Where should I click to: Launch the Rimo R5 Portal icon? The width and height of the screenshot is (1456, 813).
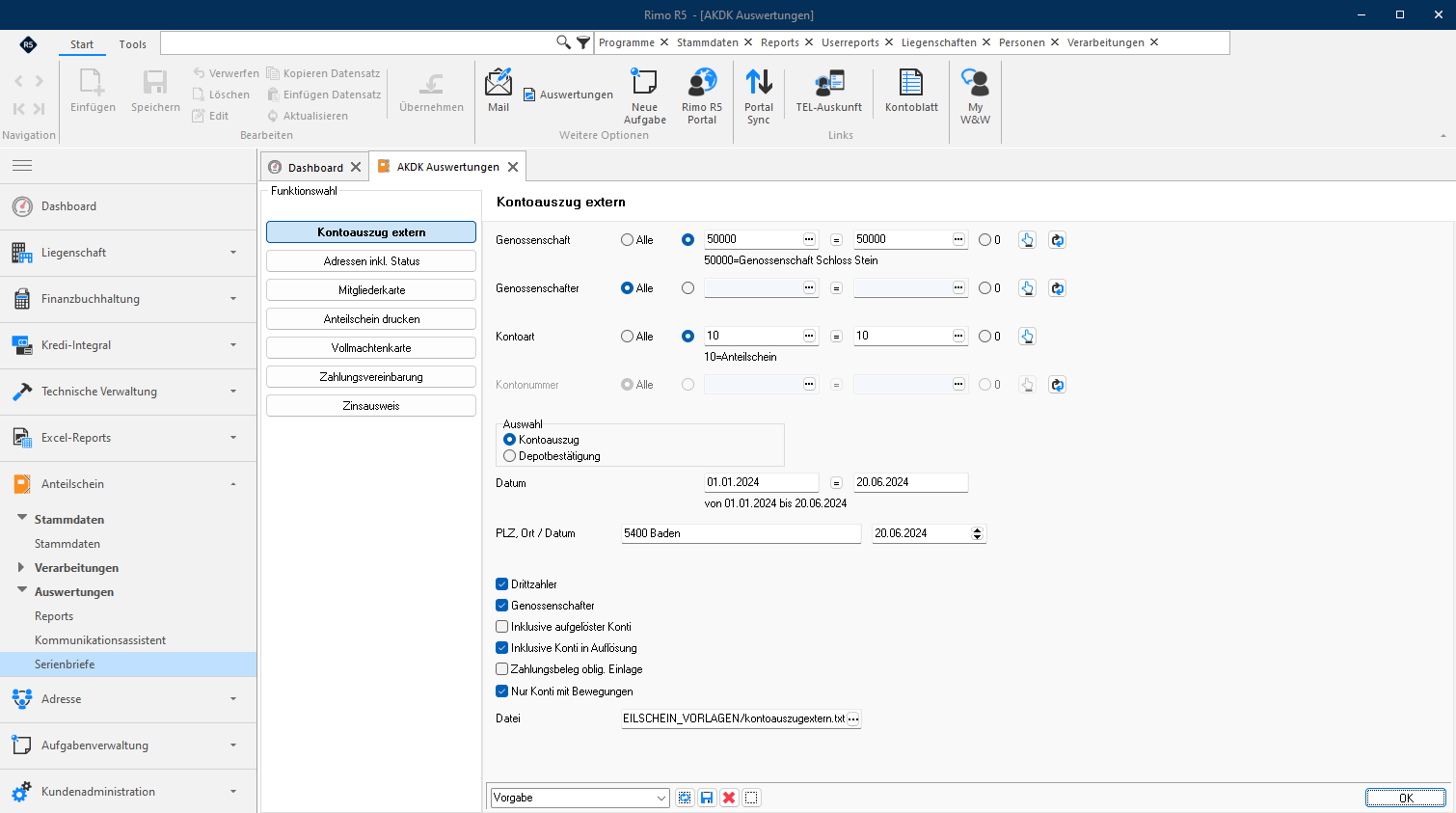tap(702, 96)
